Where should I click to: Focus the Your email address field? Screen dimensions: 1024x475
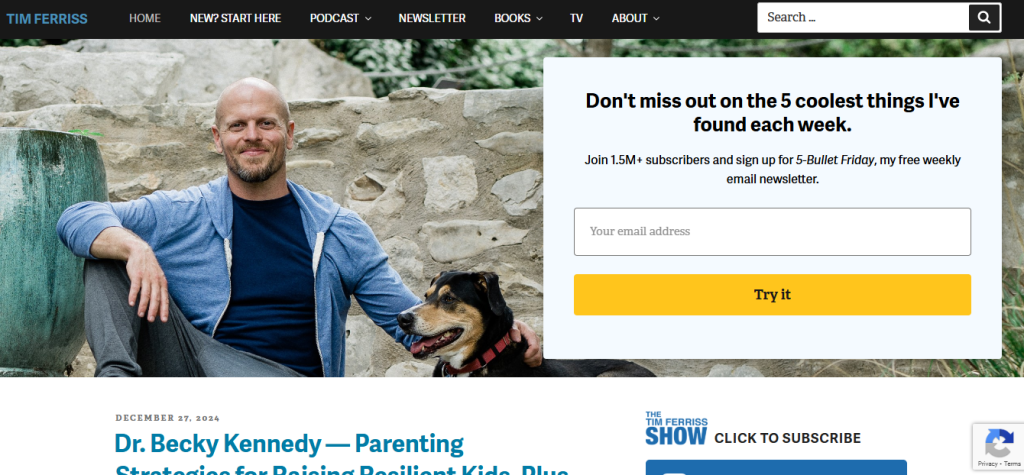(x=772, y=231)
